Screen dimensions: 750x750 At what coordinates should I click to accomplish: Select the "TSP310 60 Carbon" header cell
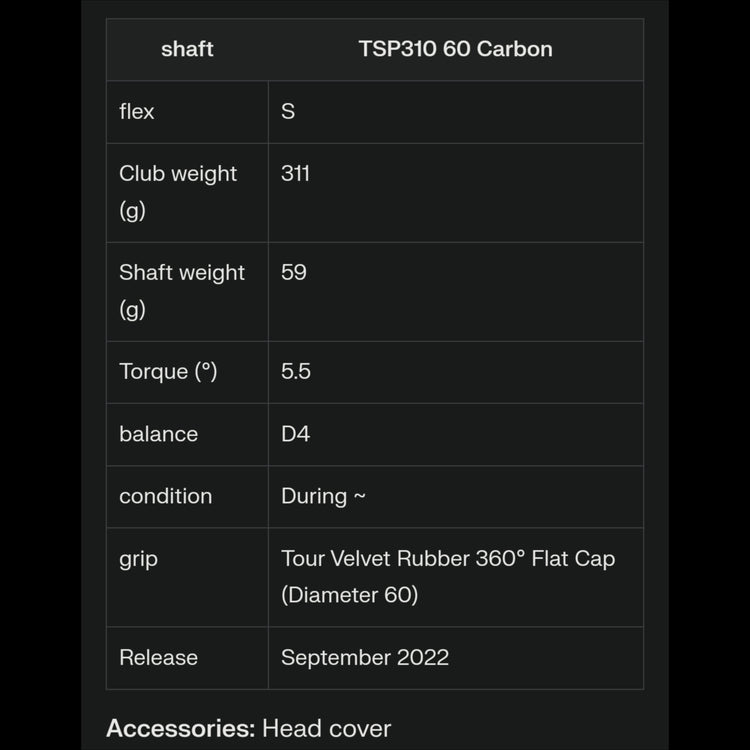[455, 49]
